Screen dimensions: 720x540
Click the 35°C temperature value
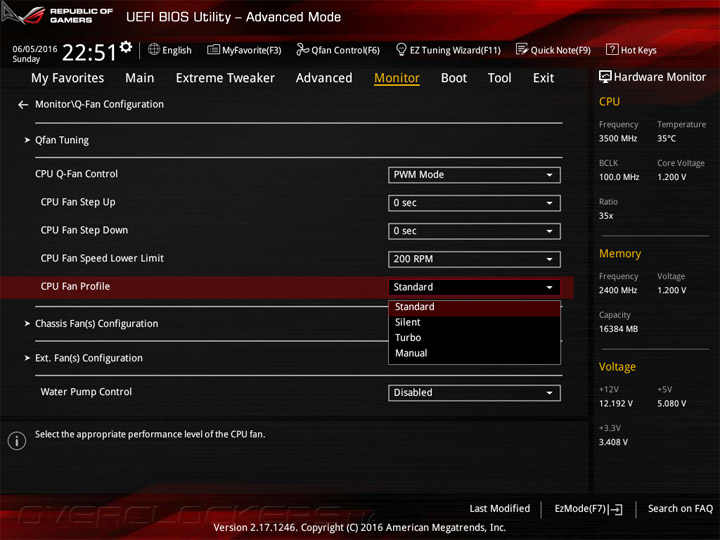pos(666,139)
